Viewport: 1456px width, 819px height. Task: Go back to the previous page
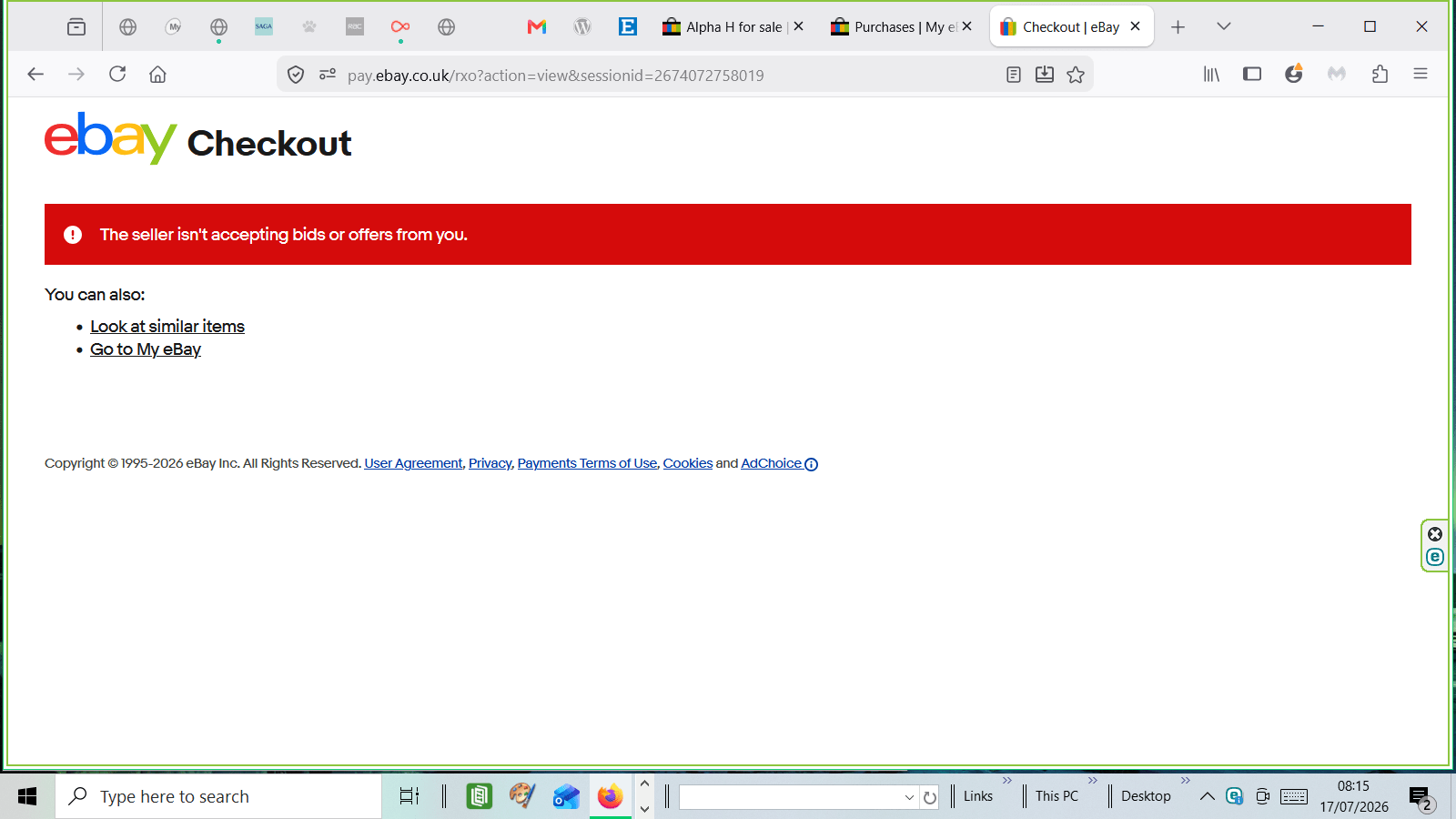click(x=35, y=75)
